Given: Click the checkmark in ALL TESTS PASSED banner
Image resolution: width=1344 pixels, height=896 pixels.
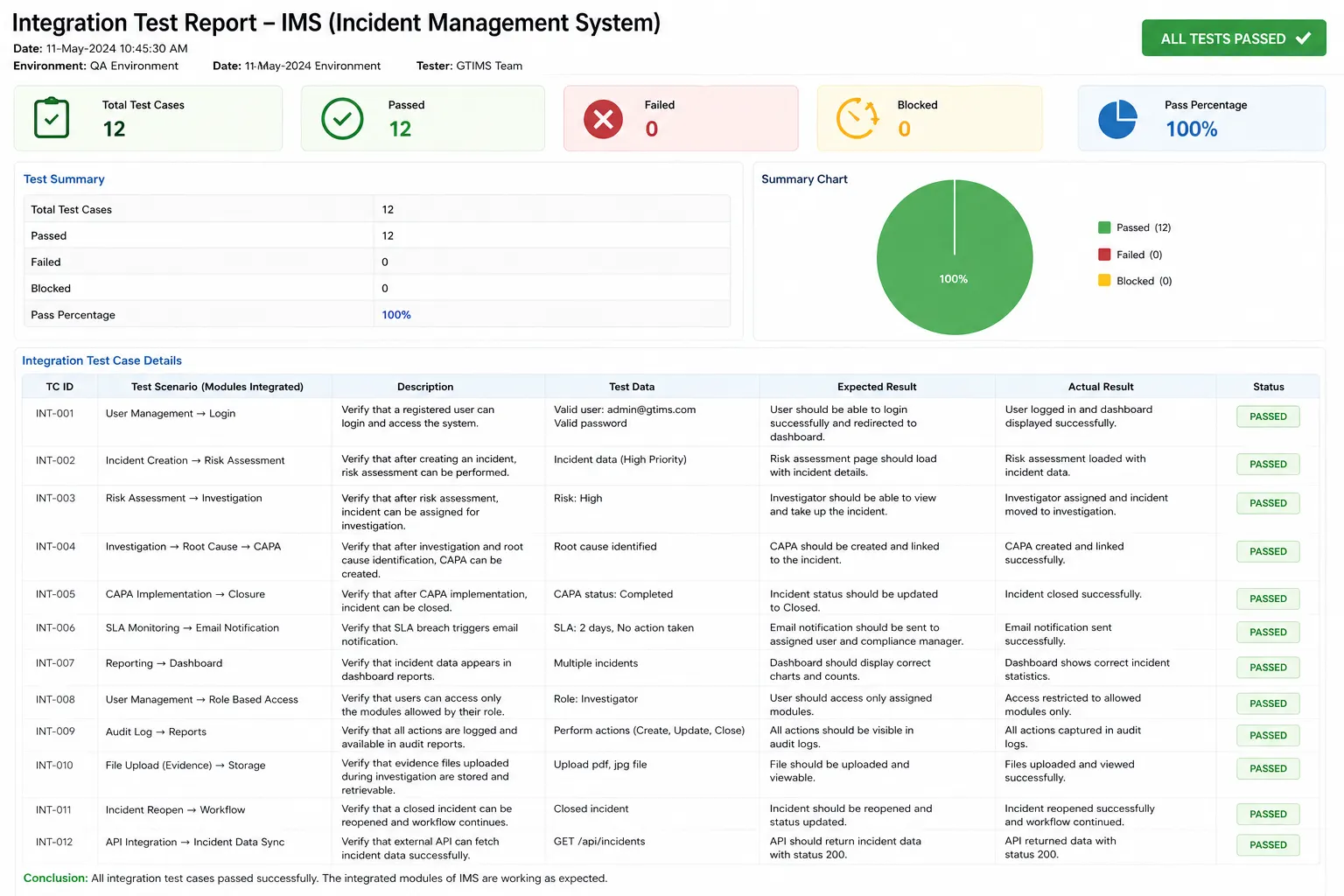Looking at the screenshot, I should 1303,38.
